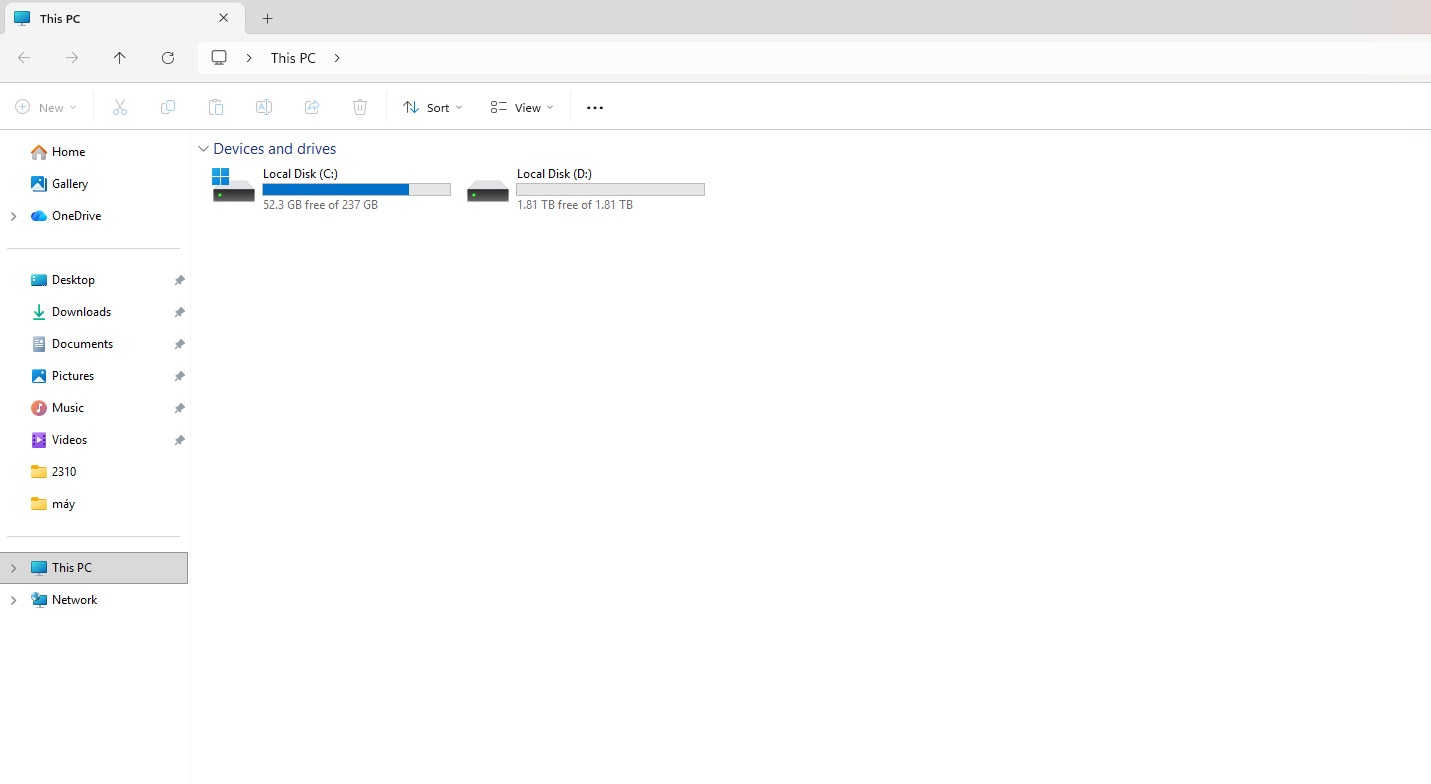Click the Rename icon in toolbar
The image size is (1431, 784).
264,107
